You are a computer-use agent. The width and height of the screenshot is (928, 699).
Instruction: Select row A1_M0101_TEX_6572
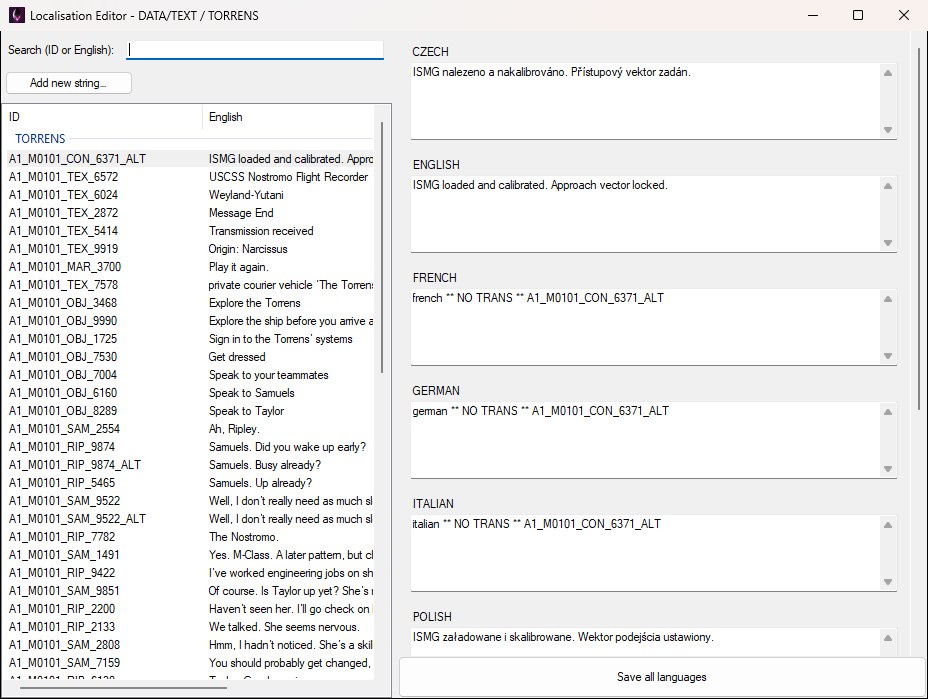[189, 177]
